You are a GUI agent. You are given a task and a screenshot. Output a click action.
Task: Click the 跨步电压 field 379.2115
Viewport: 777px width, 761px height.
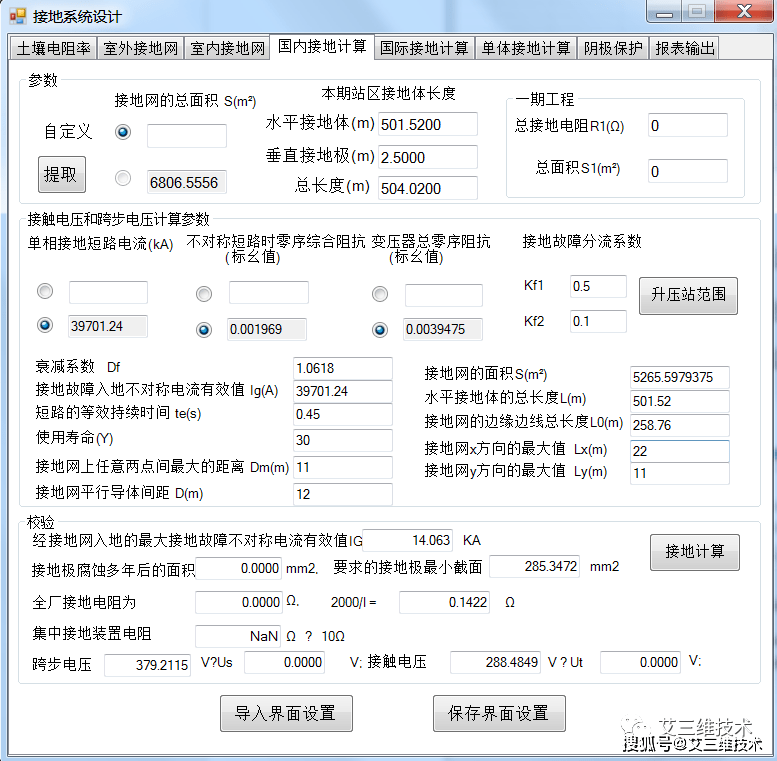point(147,665)
